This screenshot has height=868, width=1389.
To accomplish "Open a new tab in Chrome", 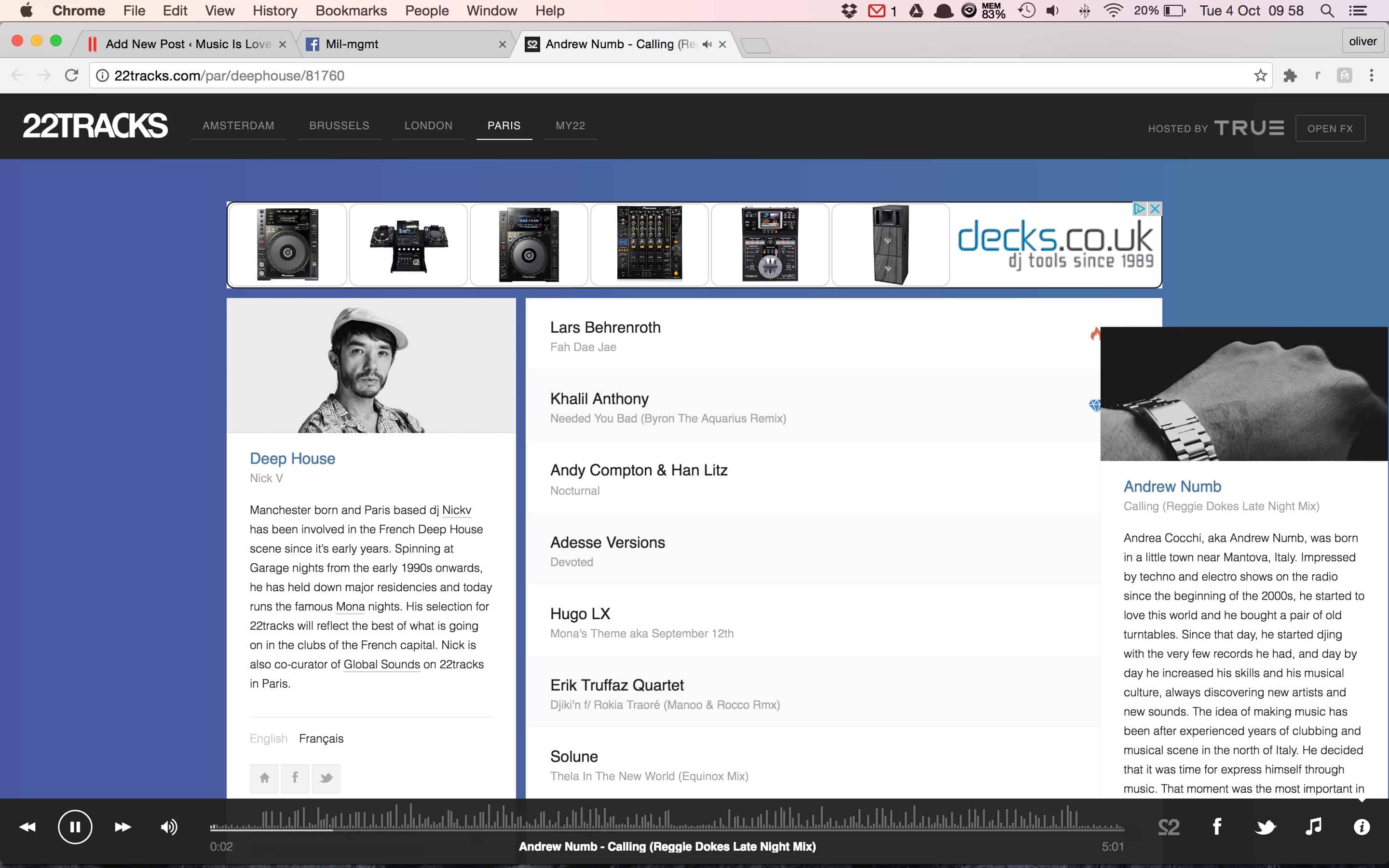I will pos(755,45).
